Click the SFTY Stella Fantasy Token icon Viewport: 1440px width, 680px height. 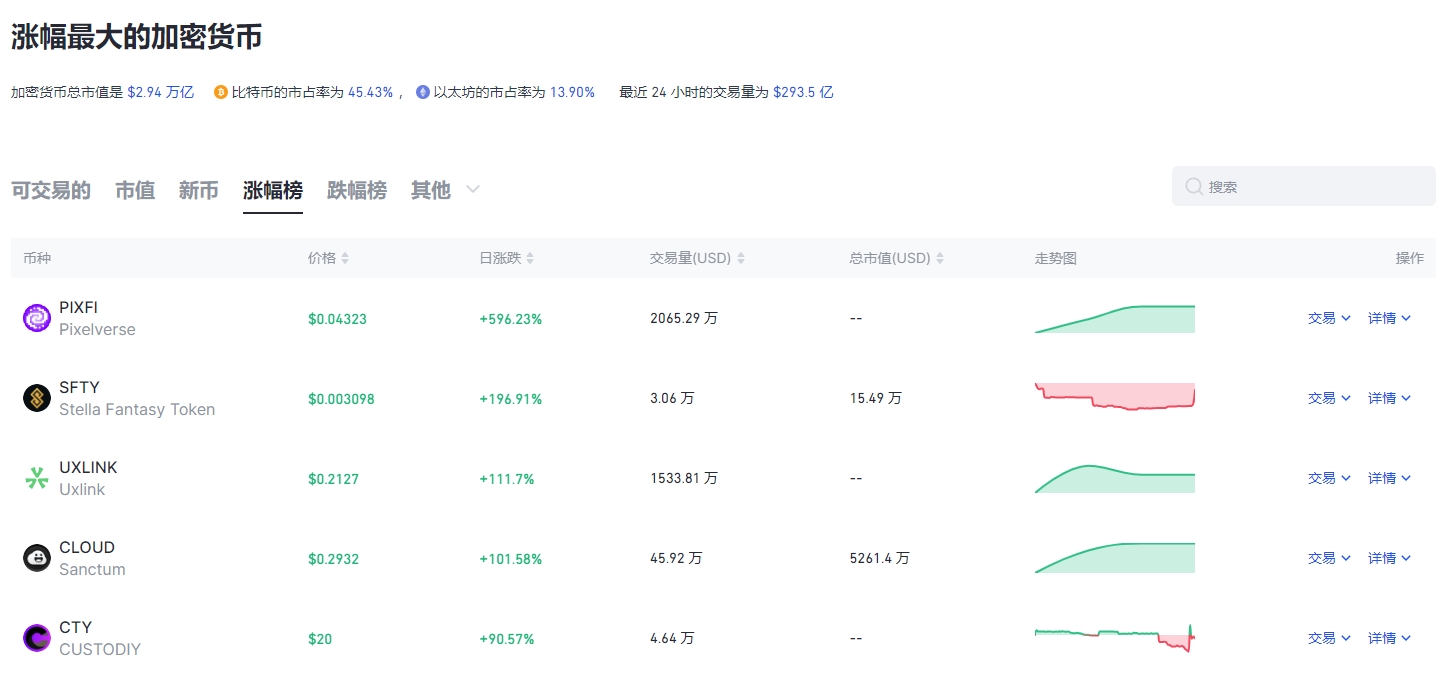pyautogui.click(x=37, y=398)
